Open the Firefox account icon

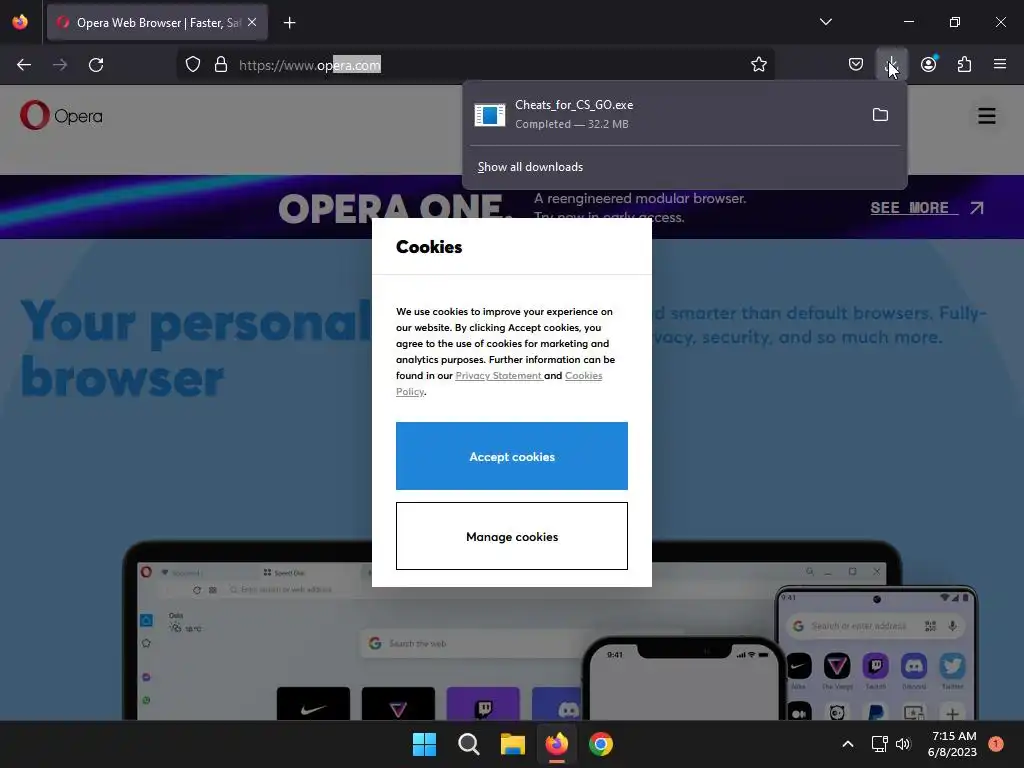click(x=928, y=64)
